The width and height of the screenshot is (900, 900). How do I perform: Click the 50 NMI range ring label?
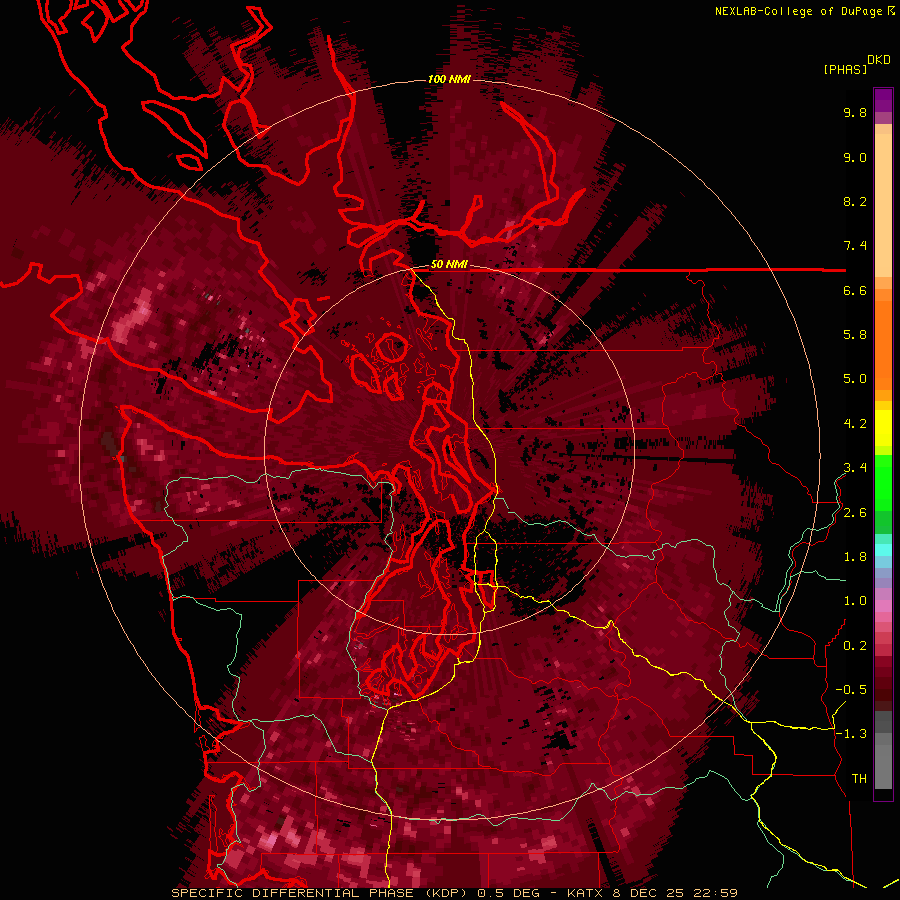pos(449,265)
